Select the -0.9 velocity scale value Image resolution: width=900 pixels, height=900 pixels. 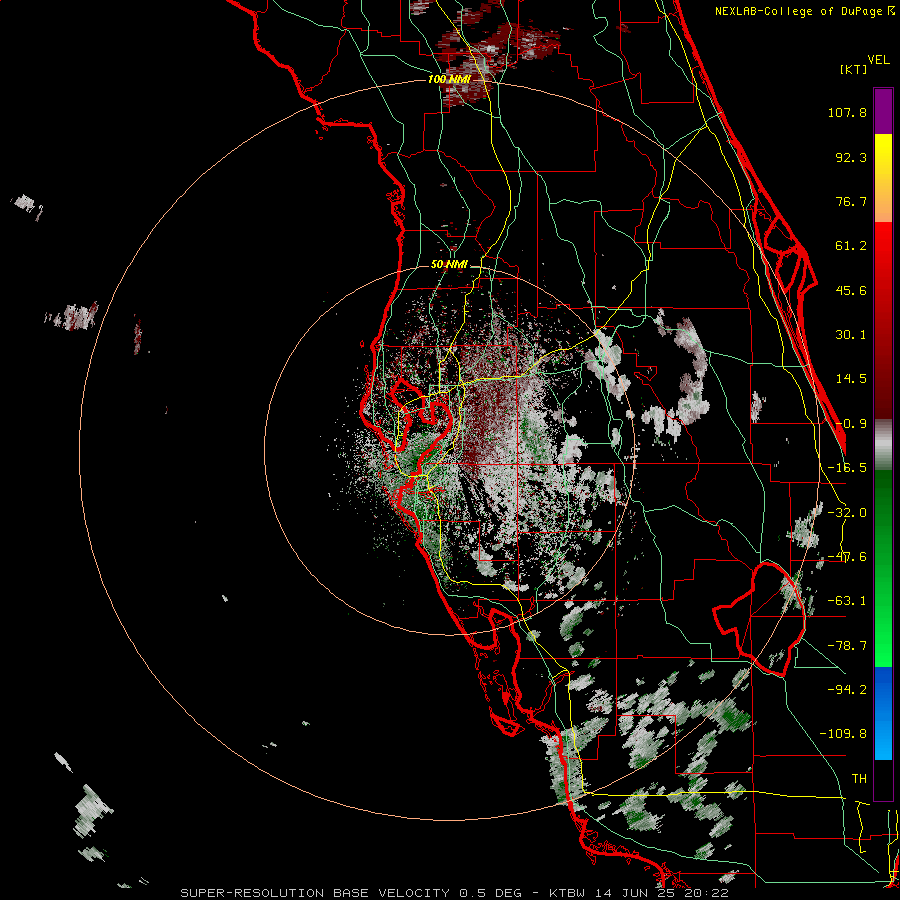pyautogui.click(x=851, y=424)
